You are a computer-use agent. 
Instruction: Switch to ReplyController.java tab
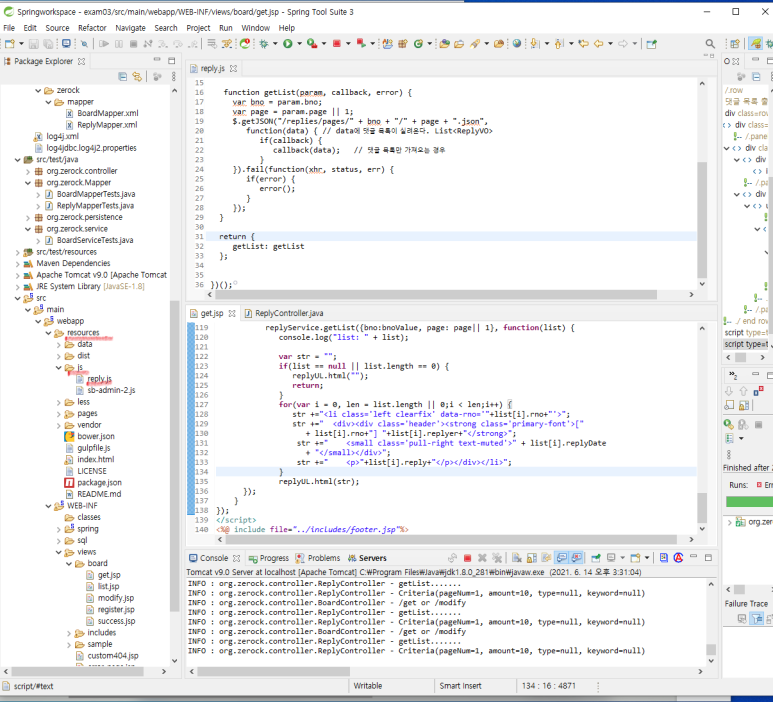tap(284, 313)
